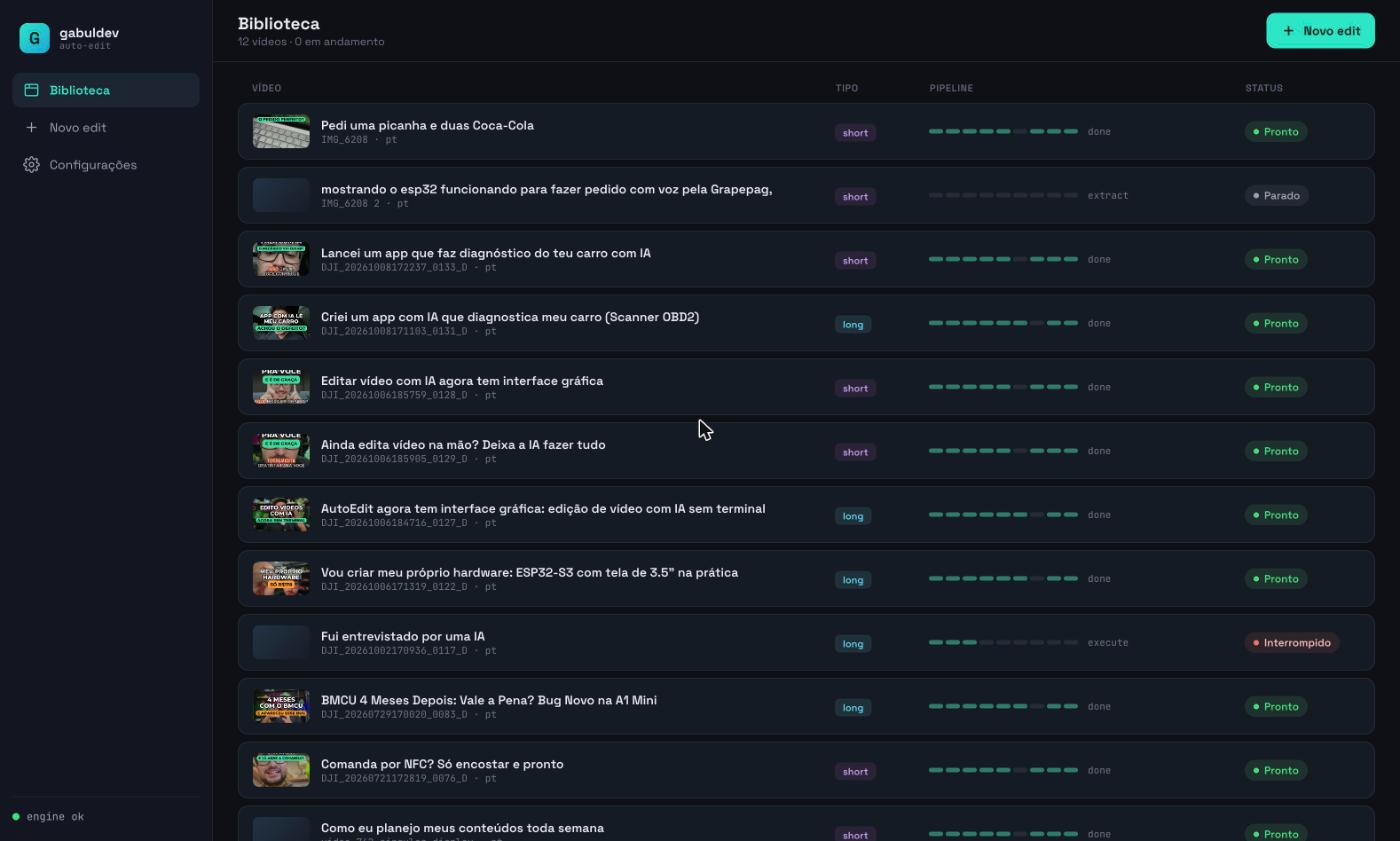Click pipeline progress bar of the Fui entrevistado row

(1003, 642)
